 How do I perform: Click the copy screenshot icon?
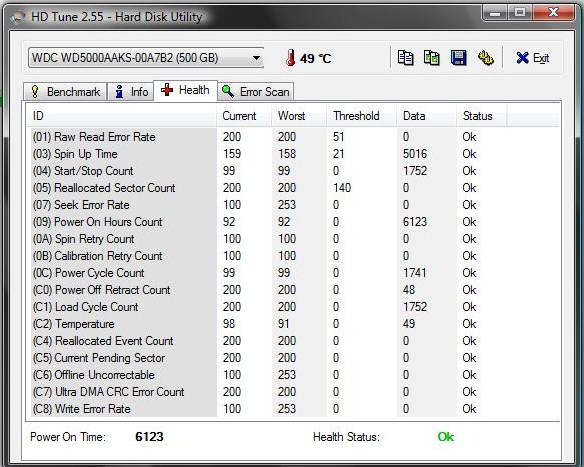432,58
